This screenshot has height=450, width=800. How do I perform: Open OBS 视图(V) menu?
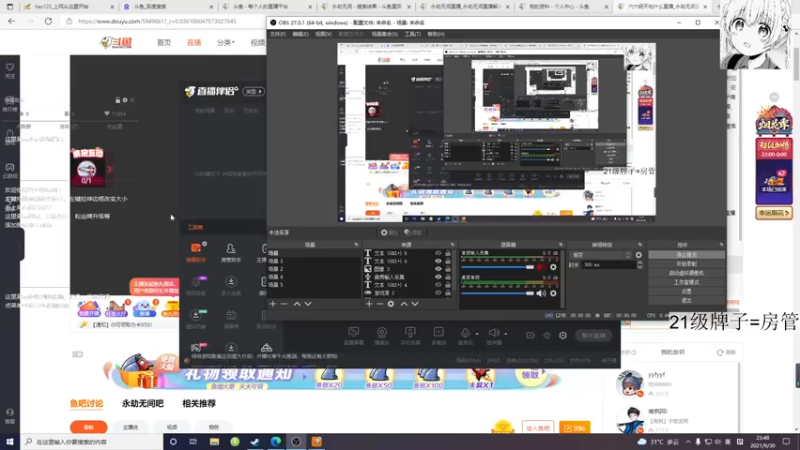pyautogui.click(x=323, y=34)
